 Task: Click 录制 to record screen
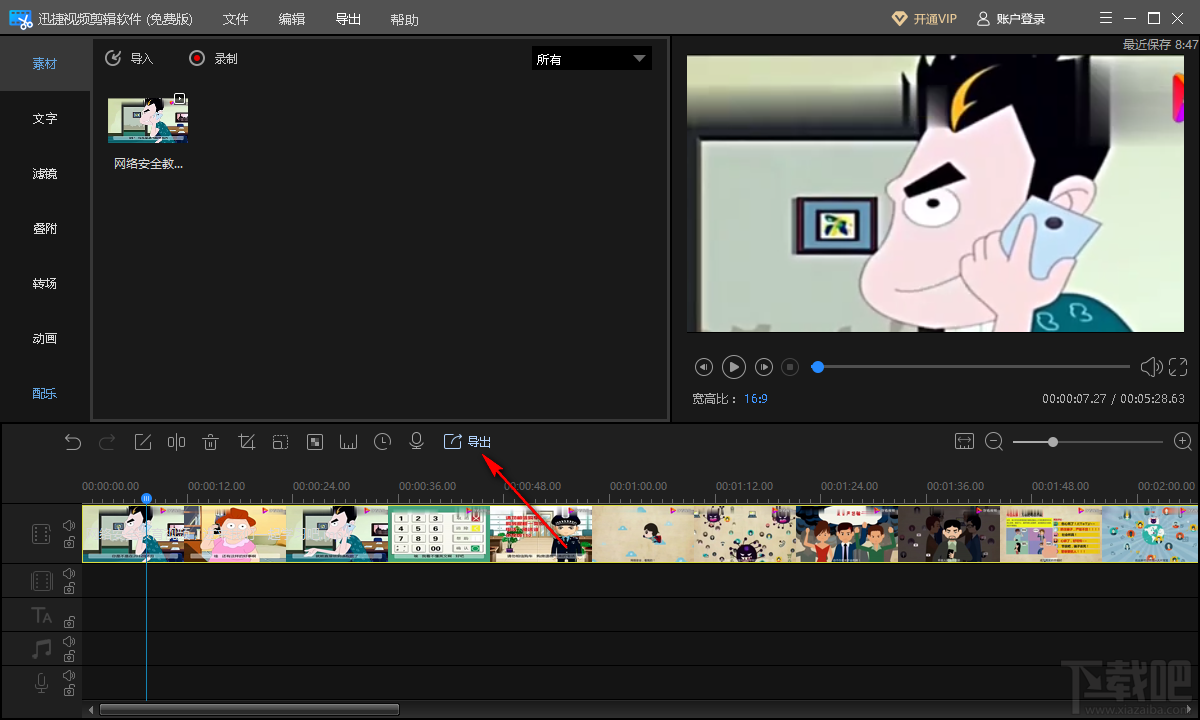coord(213,59)
